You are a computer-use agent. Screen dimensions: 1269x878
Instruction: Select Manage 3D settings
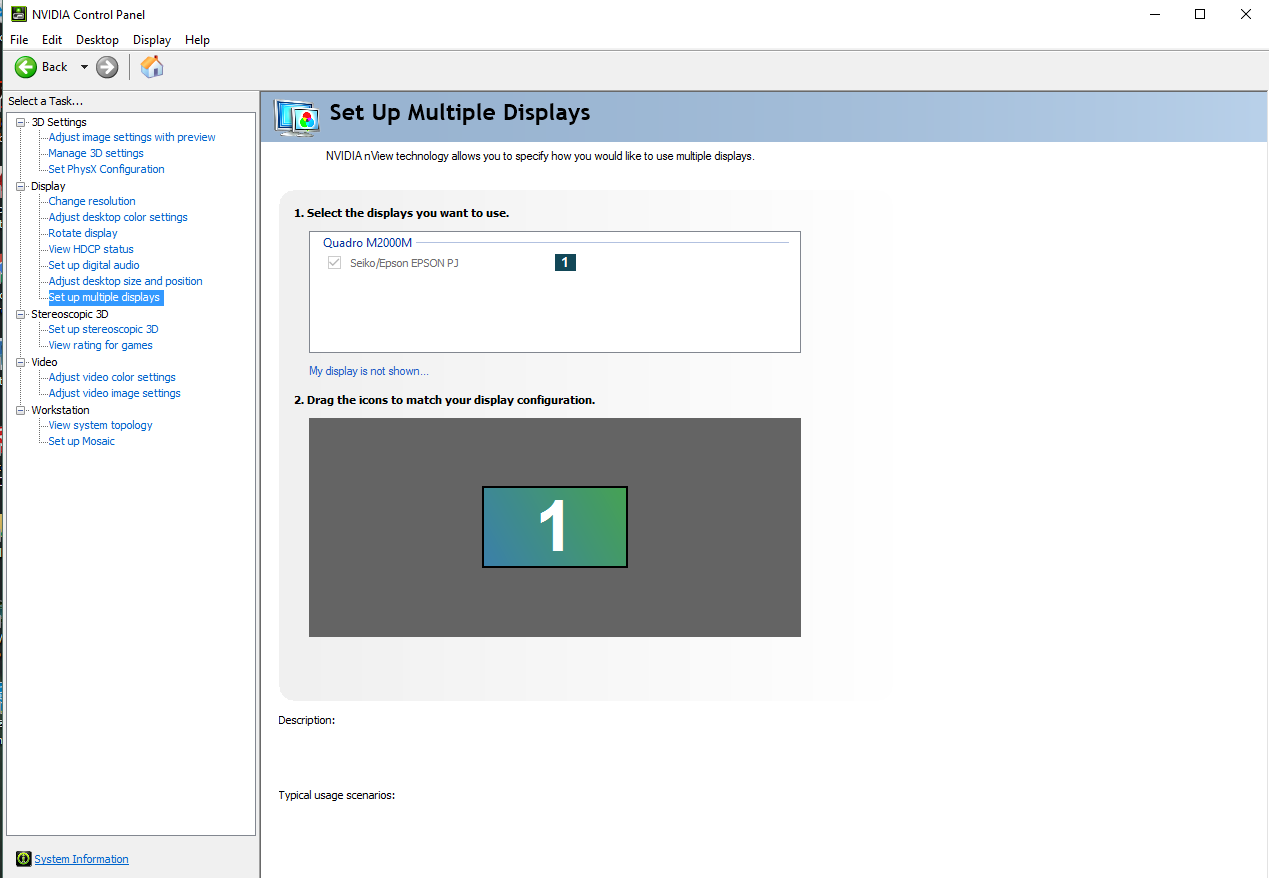pos(96,153)
